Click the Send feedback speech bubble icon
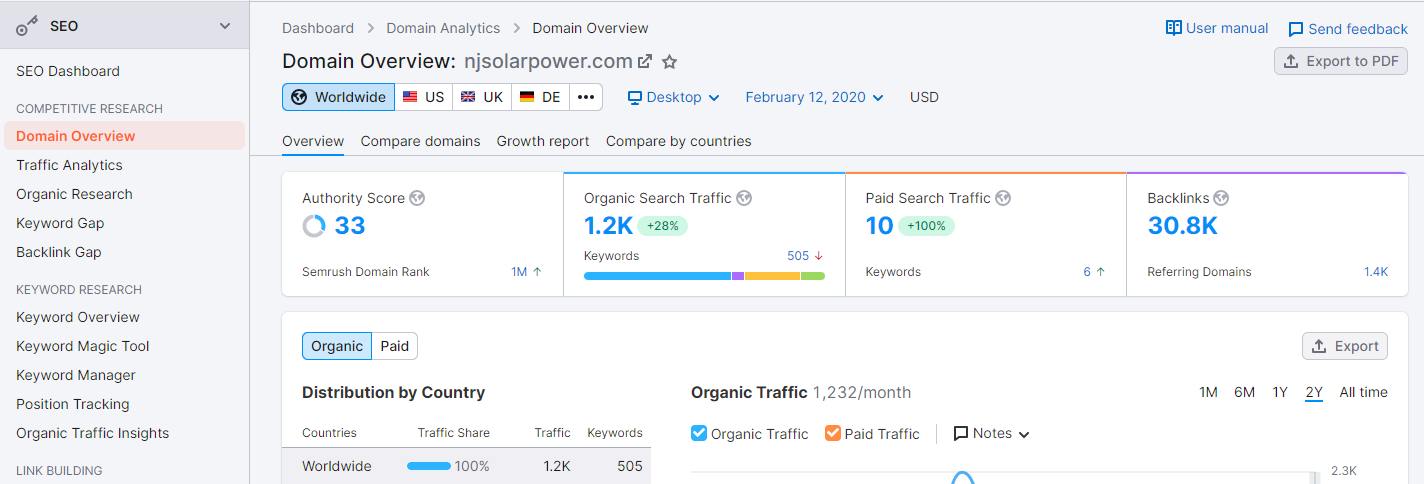 pos(1296,29)
